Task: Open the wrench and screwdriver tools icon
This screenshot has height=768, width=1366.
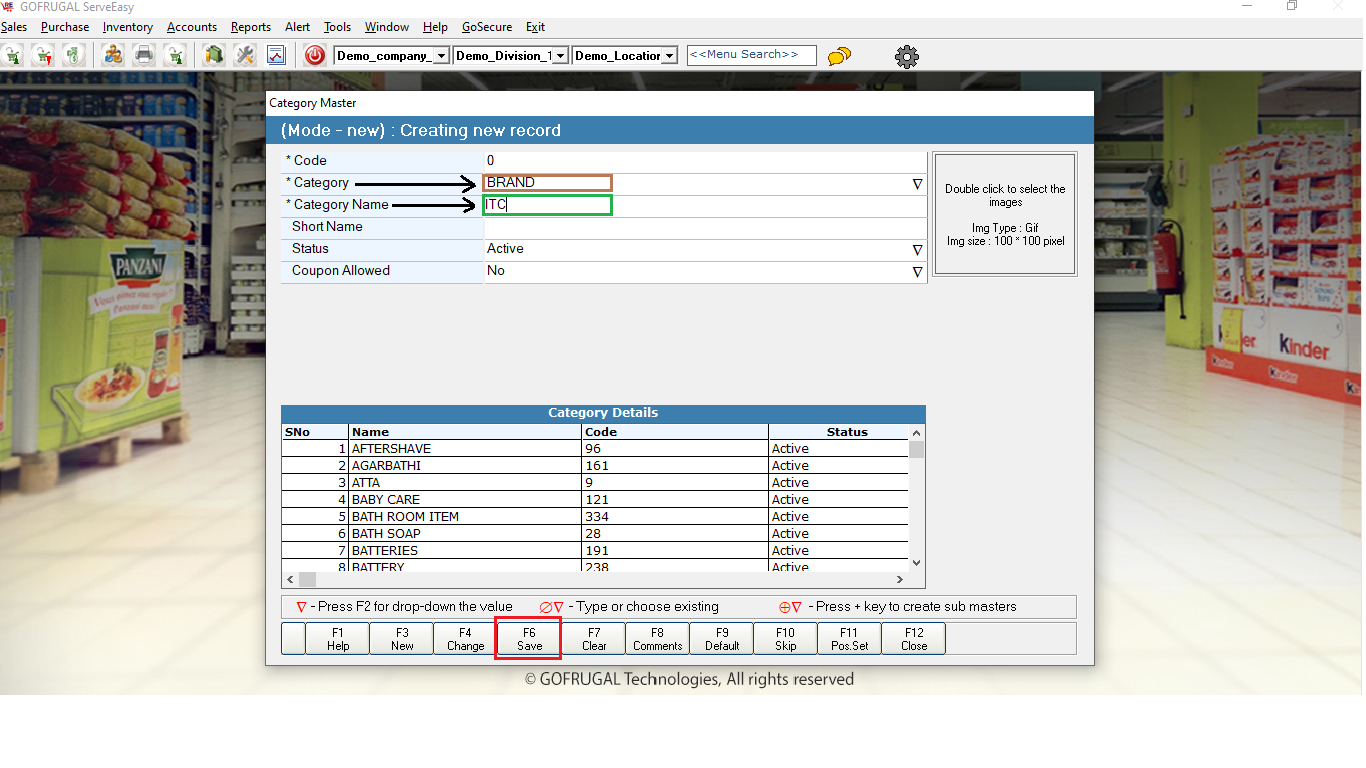Action: [x=244, y=56]
